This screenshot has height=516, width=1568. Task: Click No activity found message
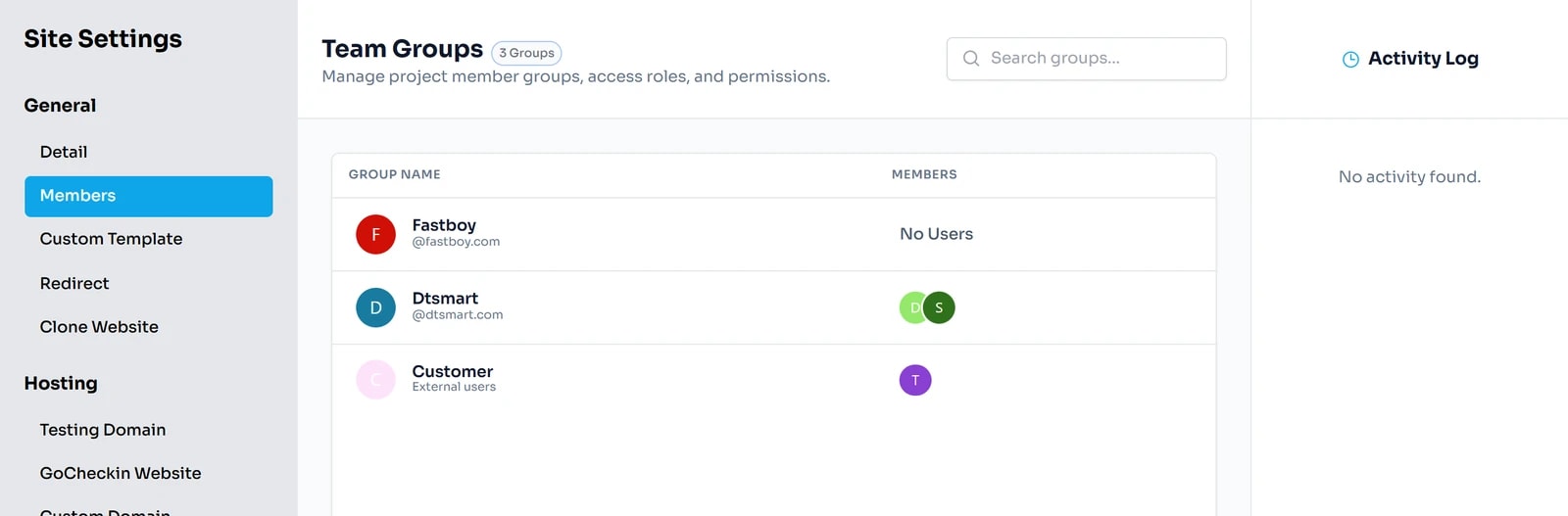coord(1409,177)
